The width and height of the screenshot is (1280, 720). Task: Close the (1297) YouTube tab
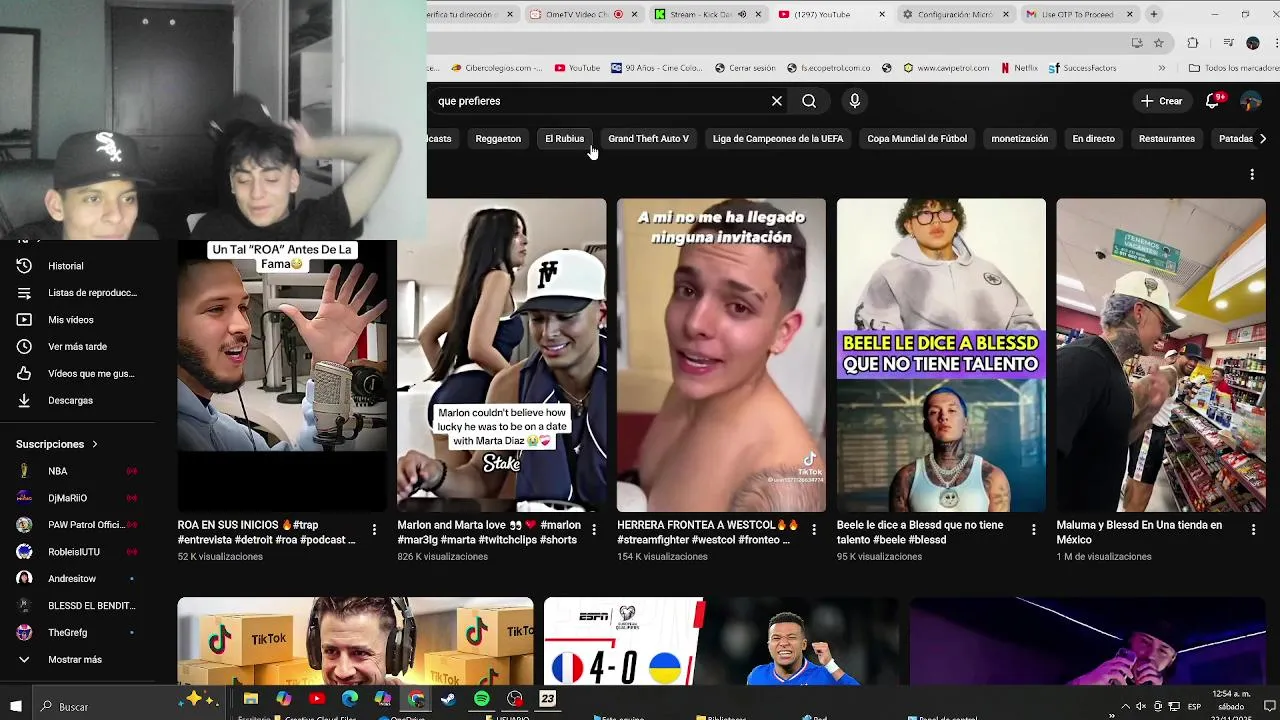click(x=882, y=14)
